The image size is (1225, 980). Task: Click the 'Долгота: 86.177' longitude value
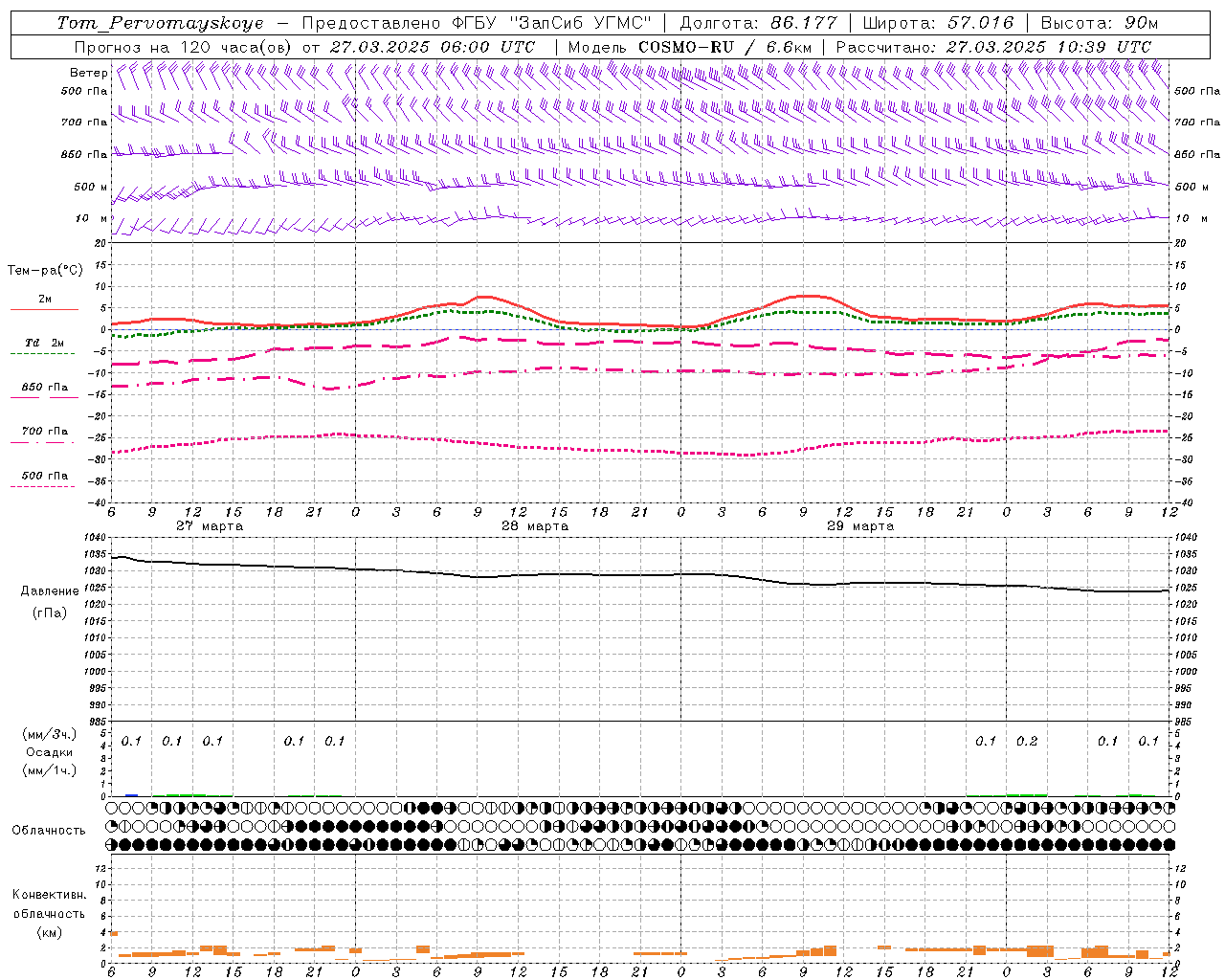coord(758,23)
